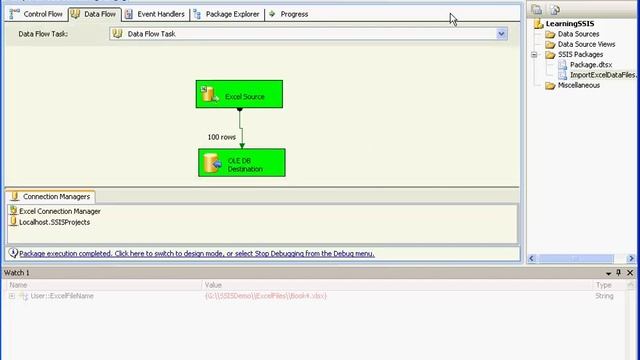Open the Event Handlers tab
Screen dimensions: 640x360
155,14
